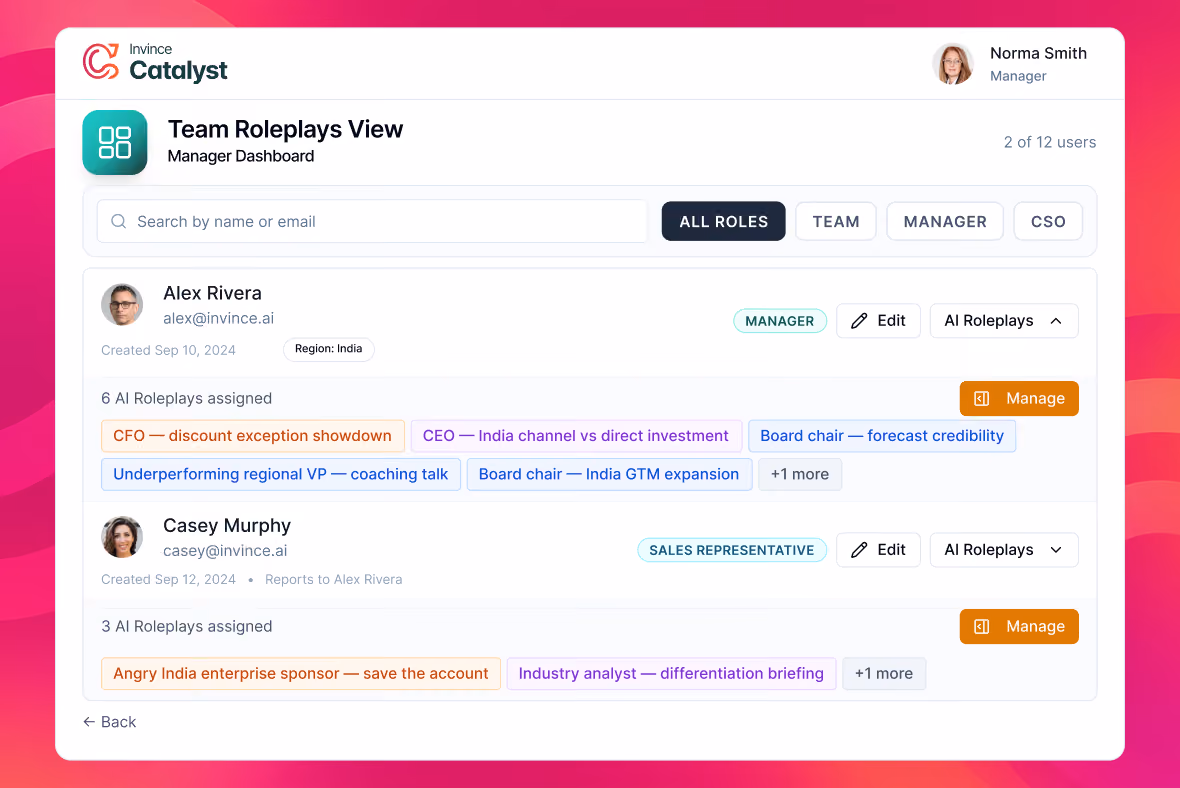This screenshot has width=1180, height=788.
Task: Click the Region: India tag
Action: [329, 349]
